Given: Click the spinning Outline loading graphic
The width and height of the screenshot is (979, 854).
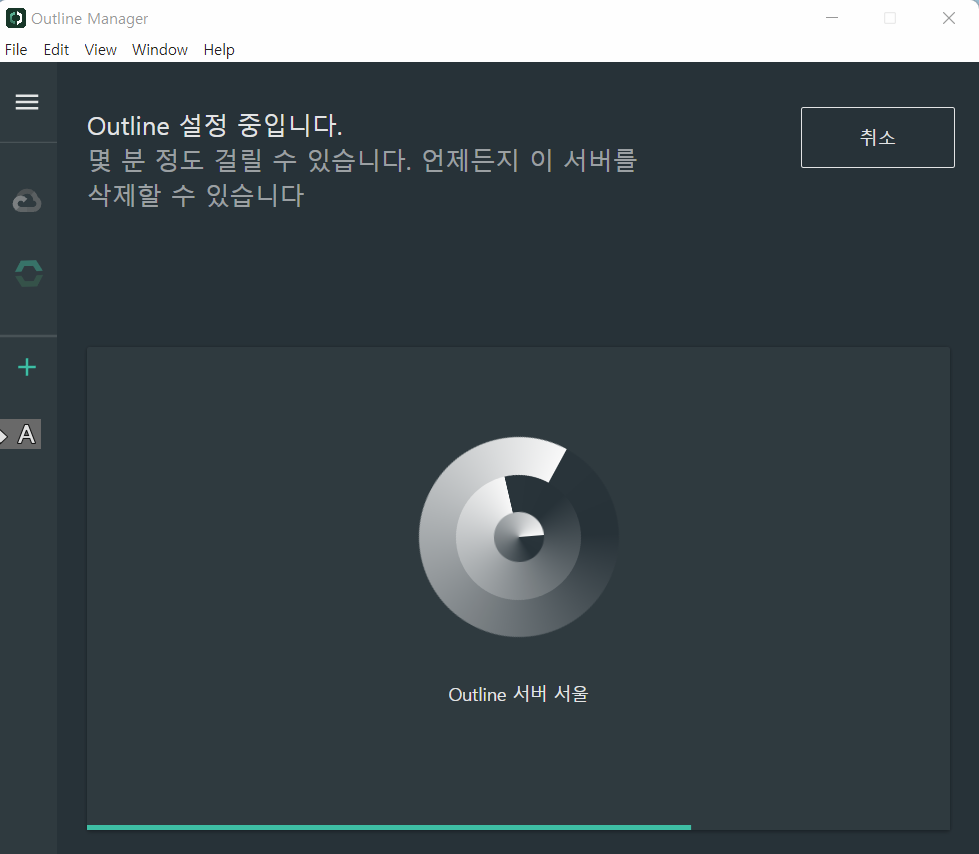Looking at the screenshot, I should (518, 537).
